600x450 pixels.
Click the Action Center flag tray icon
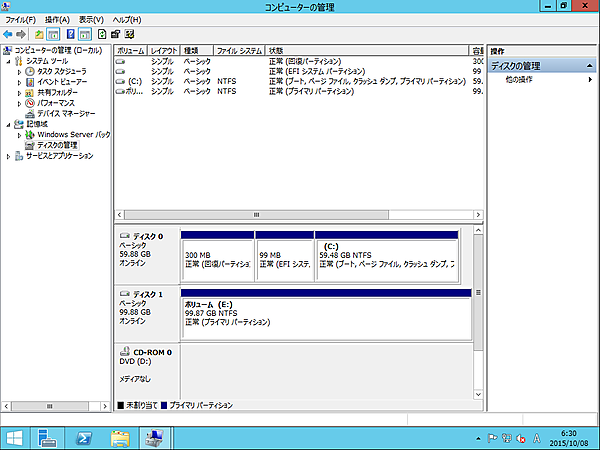pyautogui.click(x=492, y=439)
